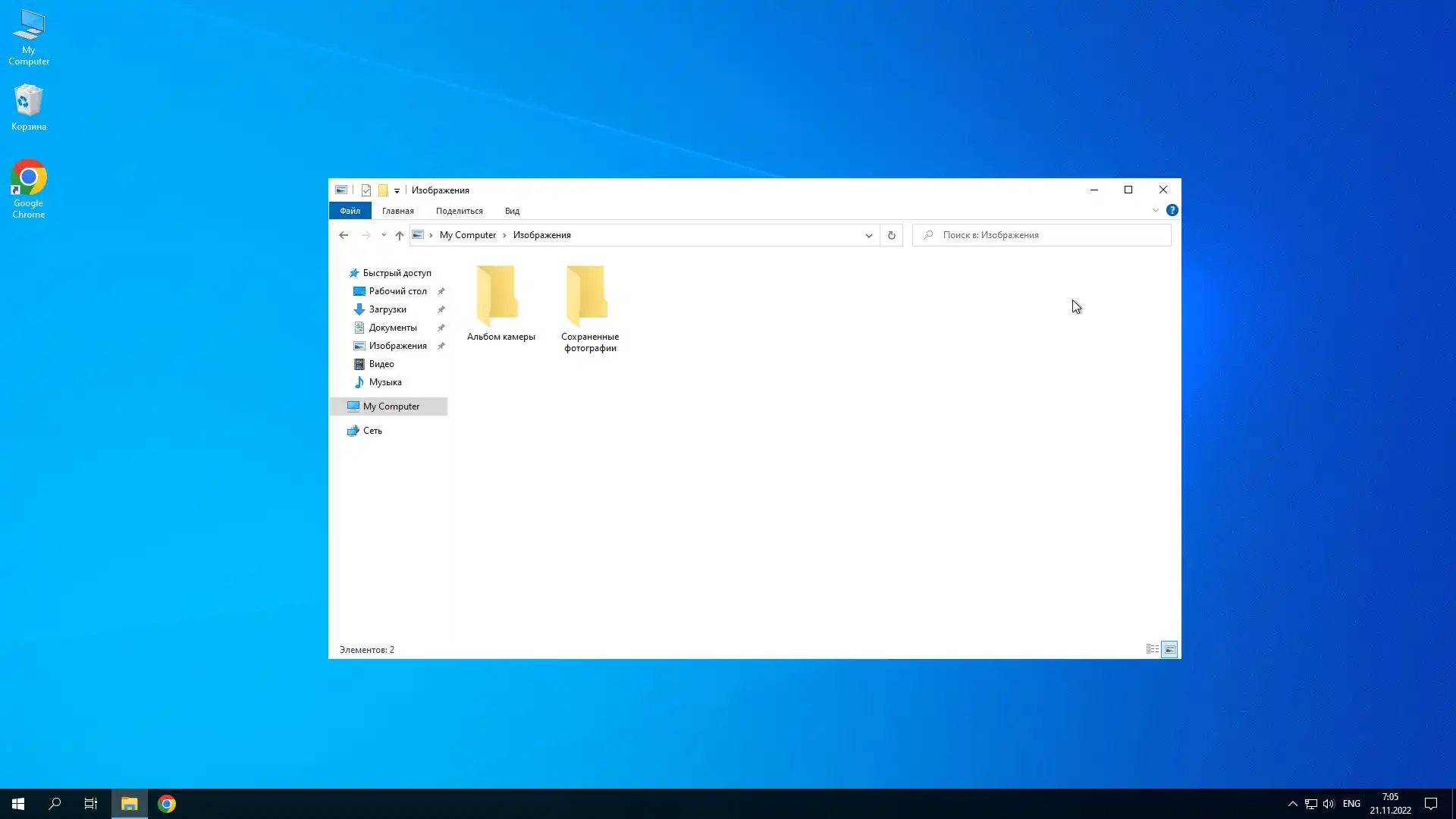Image resolution: width=1456 pixels, height=819 pixels.
Task: Open the recent locations dropdown arrow
Action: point(384,235)
